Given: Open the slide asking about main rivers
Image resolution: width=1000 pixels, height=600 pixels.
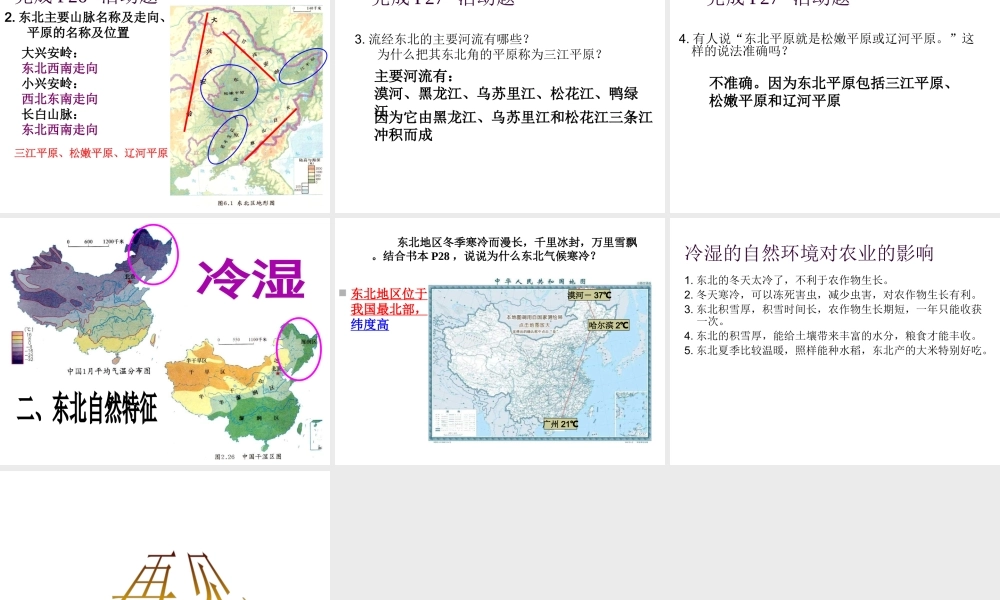Looking at the screenshot, I should pos(499,106).
